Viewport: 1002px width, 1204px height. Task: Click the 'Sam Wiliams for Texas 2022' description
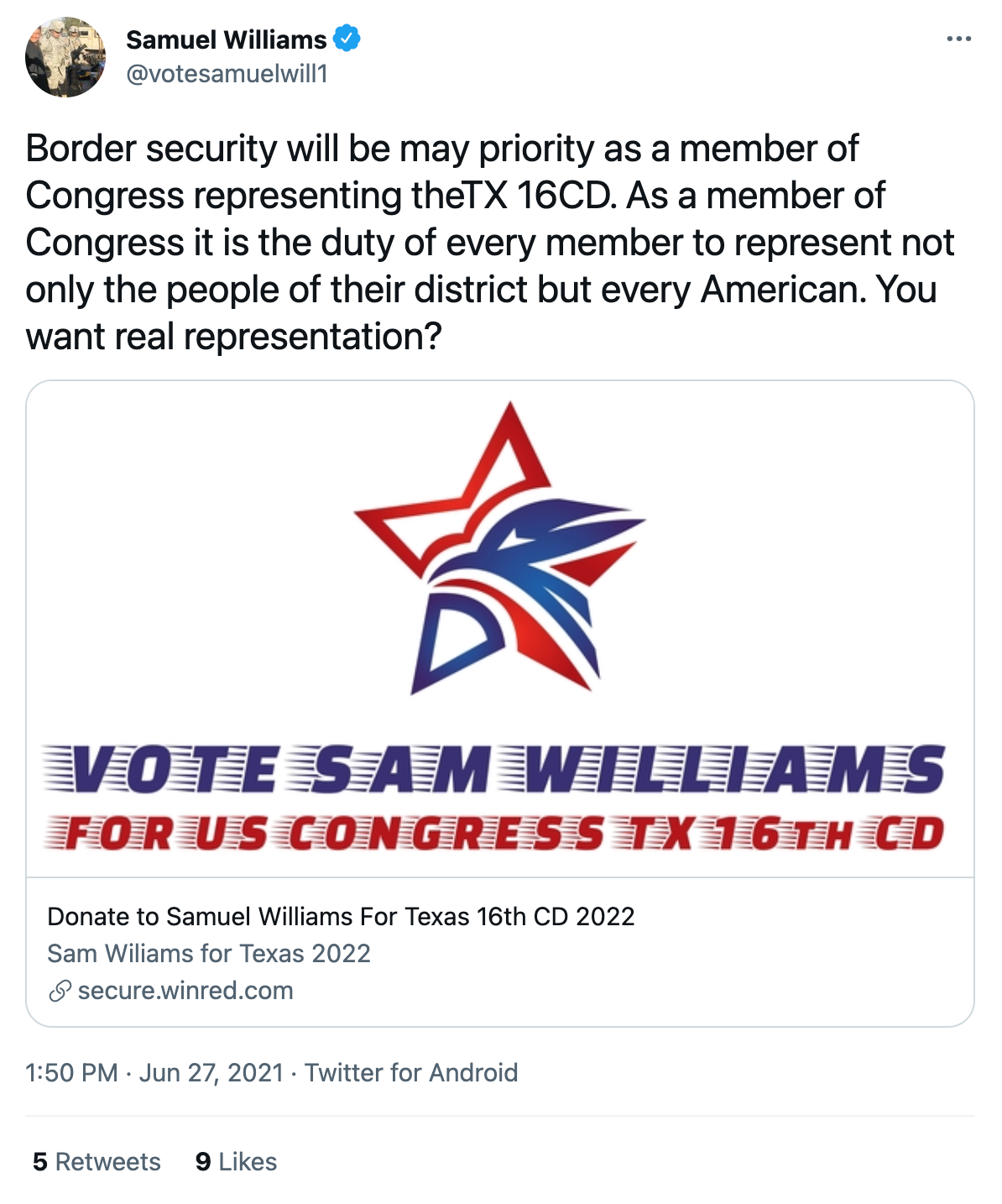209,953
